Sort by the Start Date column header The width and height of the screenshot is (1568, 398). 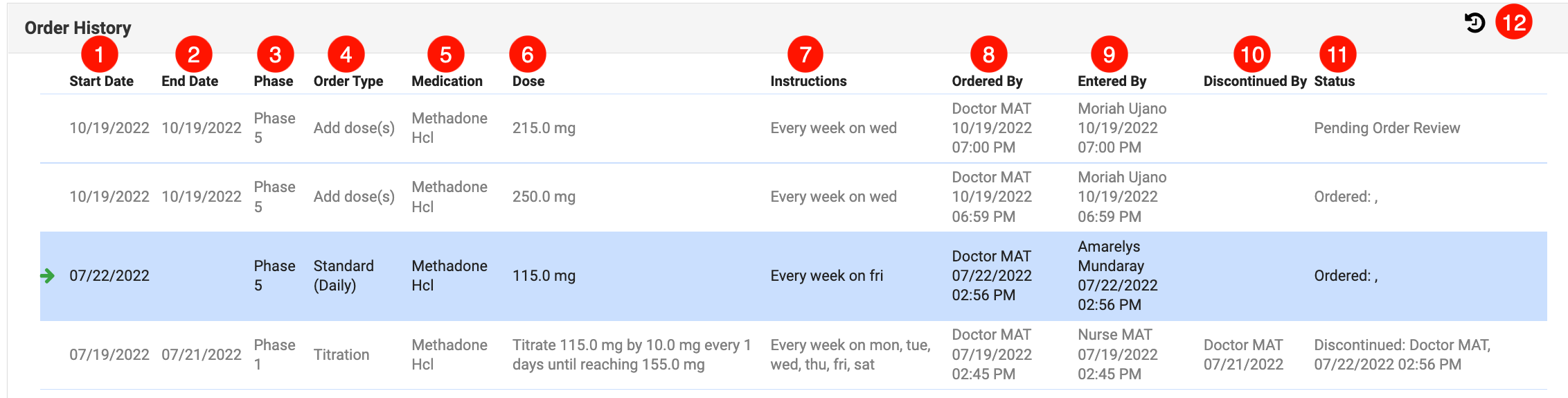point(101,81)
